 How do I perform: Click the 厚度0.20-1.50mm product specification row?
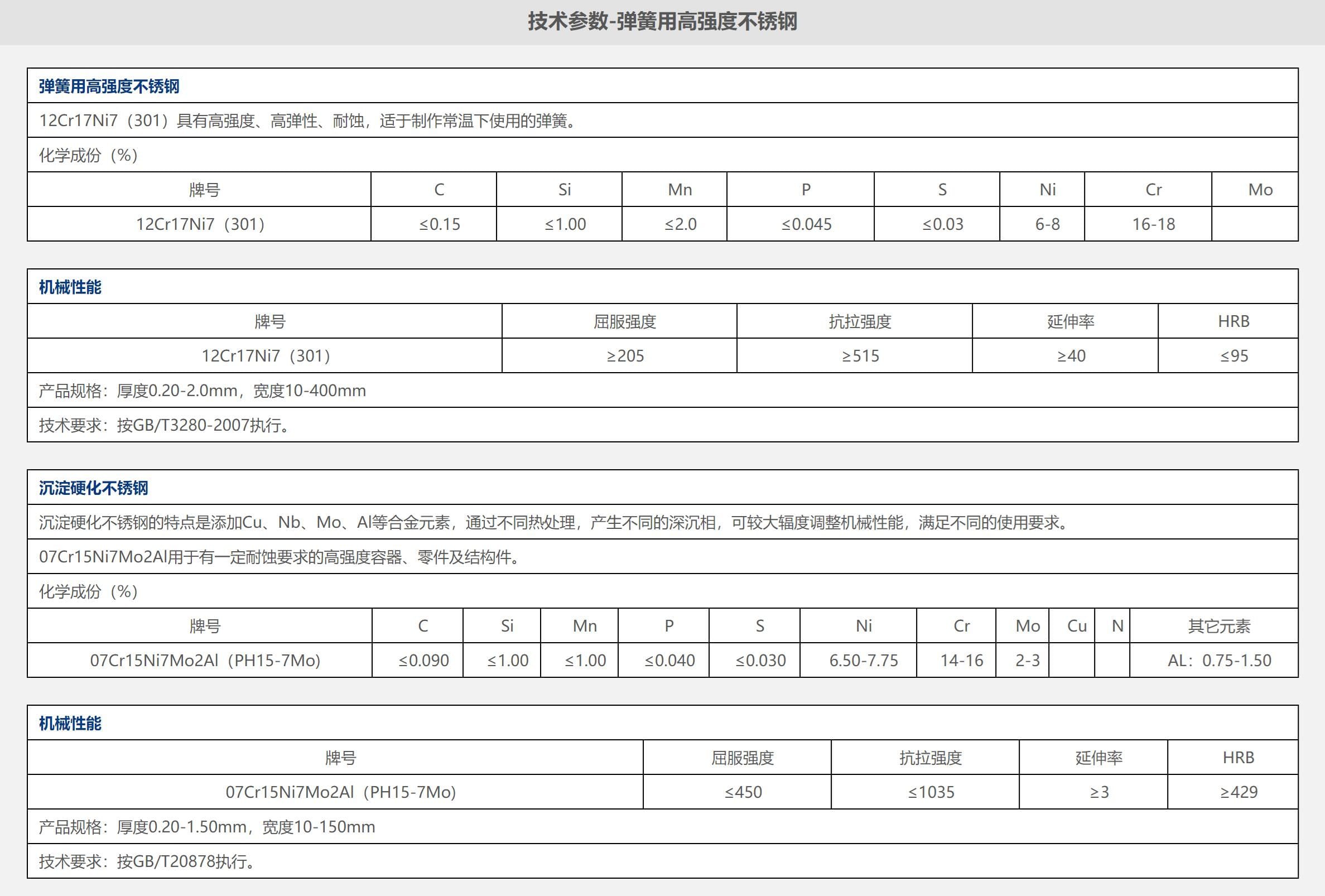pos(206,826)
